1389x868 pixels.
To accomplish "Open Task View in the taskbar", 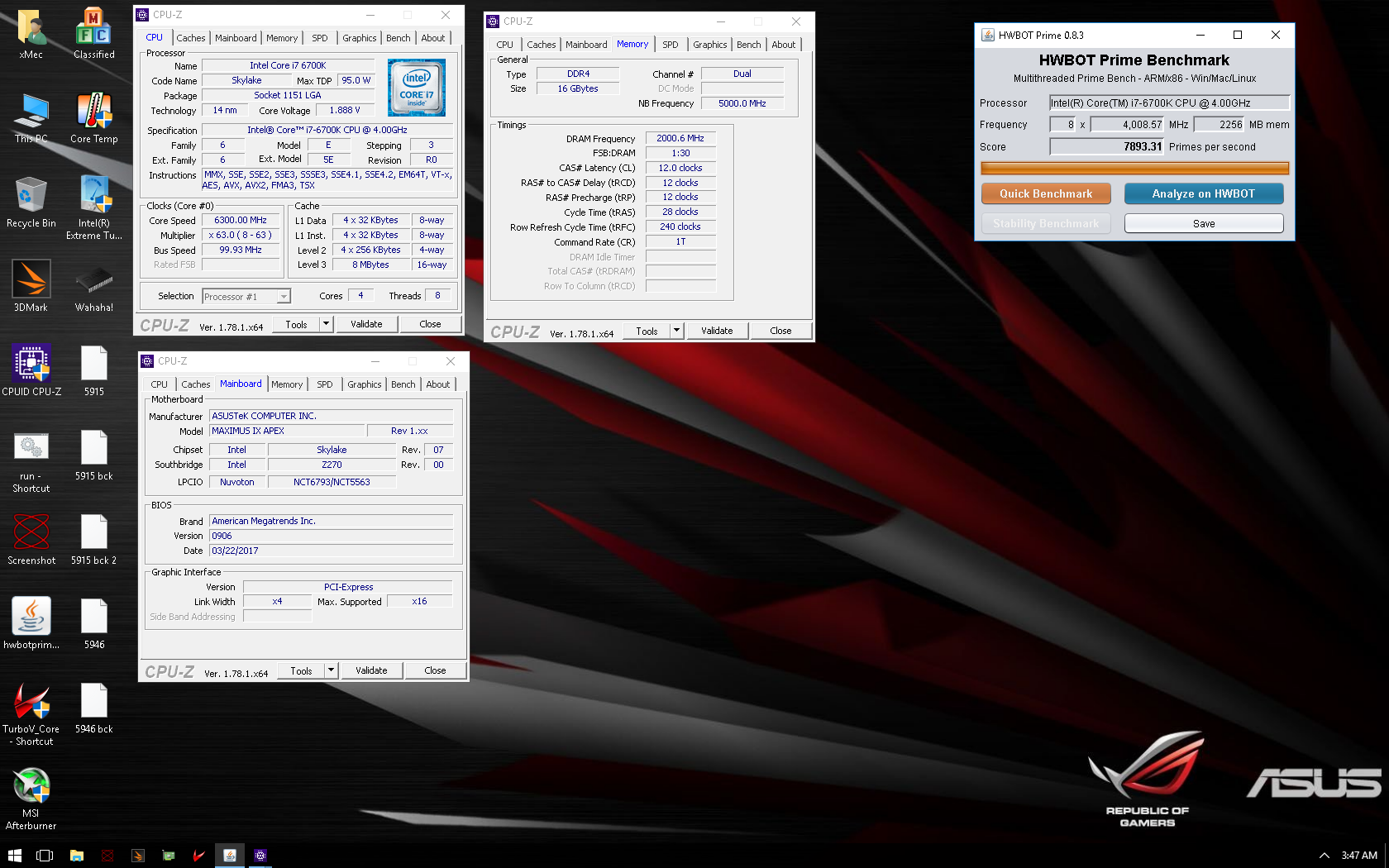I will (x=45, y=856).
